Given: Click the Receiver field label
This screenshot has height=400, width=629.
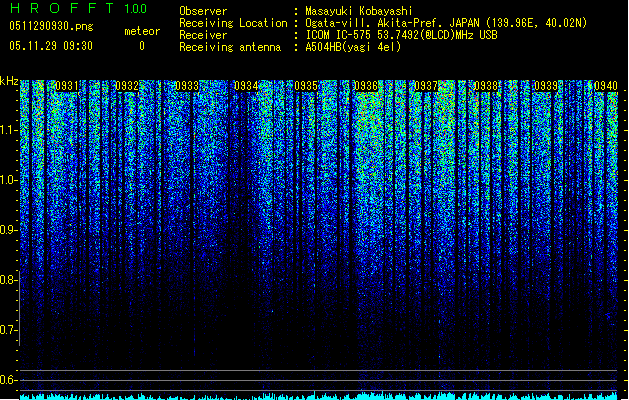Looking at the screenshot, I should pos(203,35).
